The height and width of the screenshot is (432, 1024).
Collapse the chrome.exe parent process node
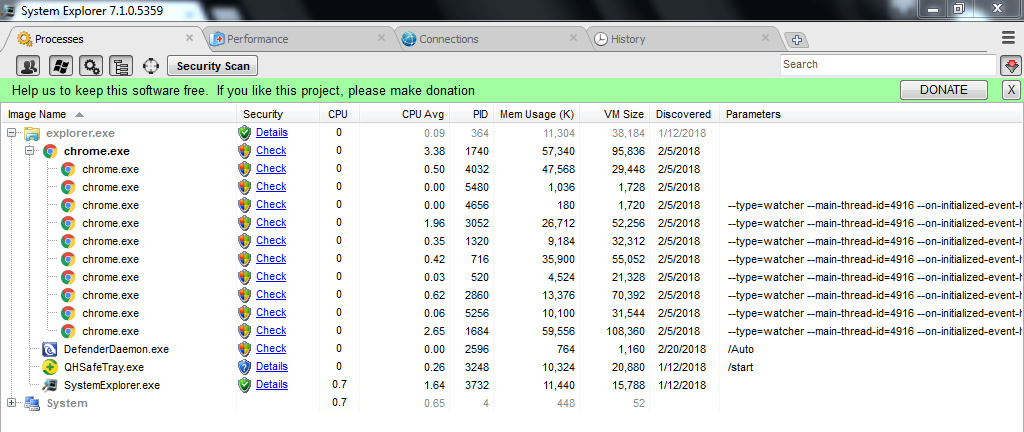(29, 151)
